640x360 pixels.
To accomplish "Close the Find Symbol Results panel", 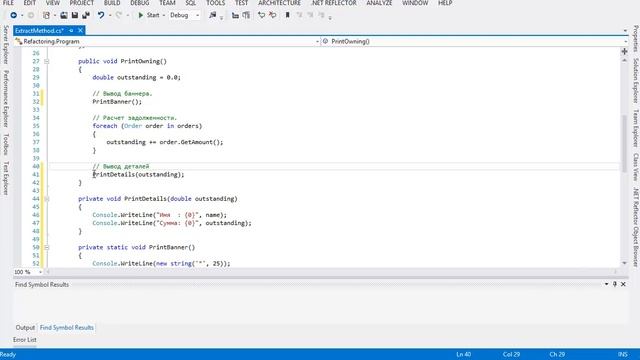I will 623,284.
